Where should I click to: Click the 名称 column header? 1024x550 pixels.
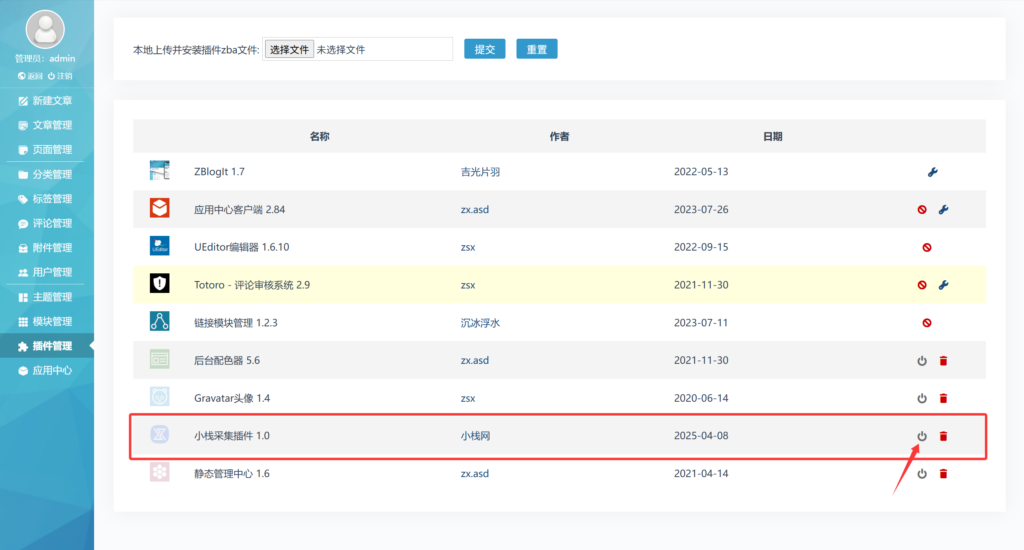click(319, 137)
